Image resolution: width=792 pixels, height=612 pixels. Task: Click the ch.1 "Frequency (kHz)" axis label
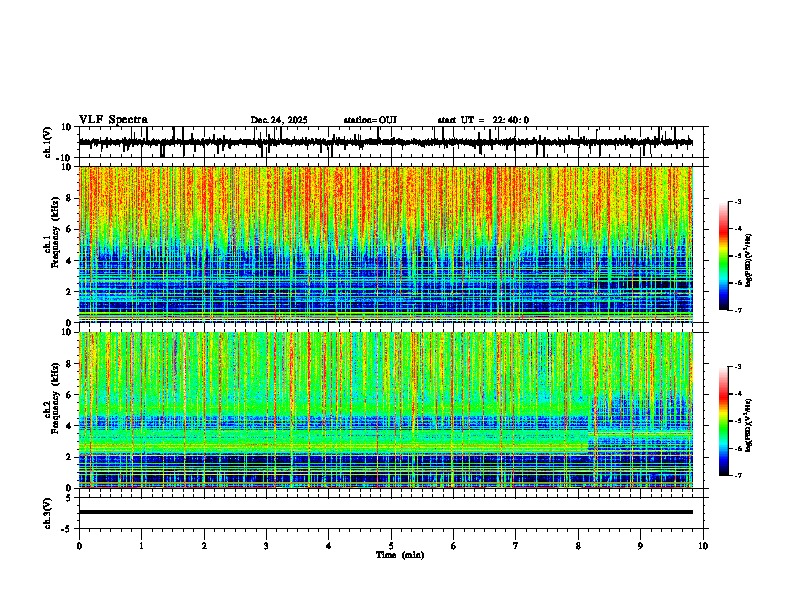55,233
